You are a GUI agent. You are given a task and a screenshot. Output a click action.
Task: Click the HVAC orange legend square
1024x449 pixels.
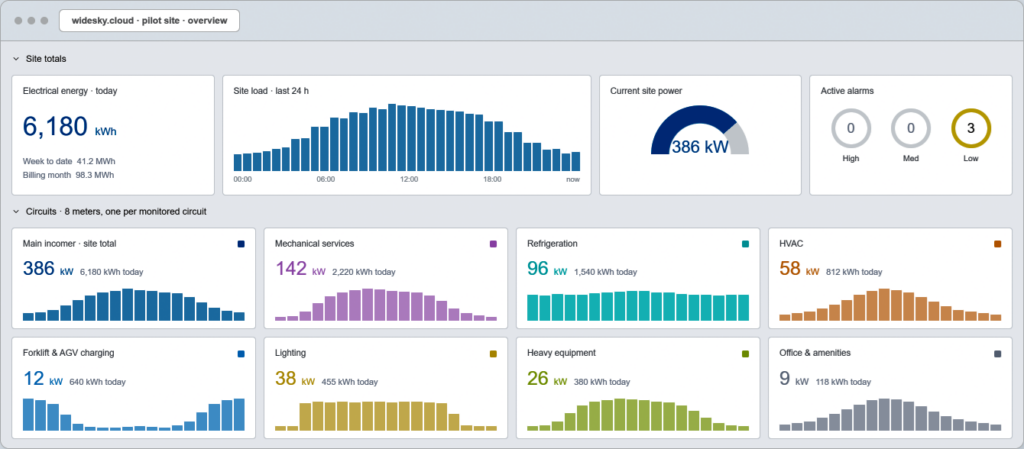pos(997,244)
